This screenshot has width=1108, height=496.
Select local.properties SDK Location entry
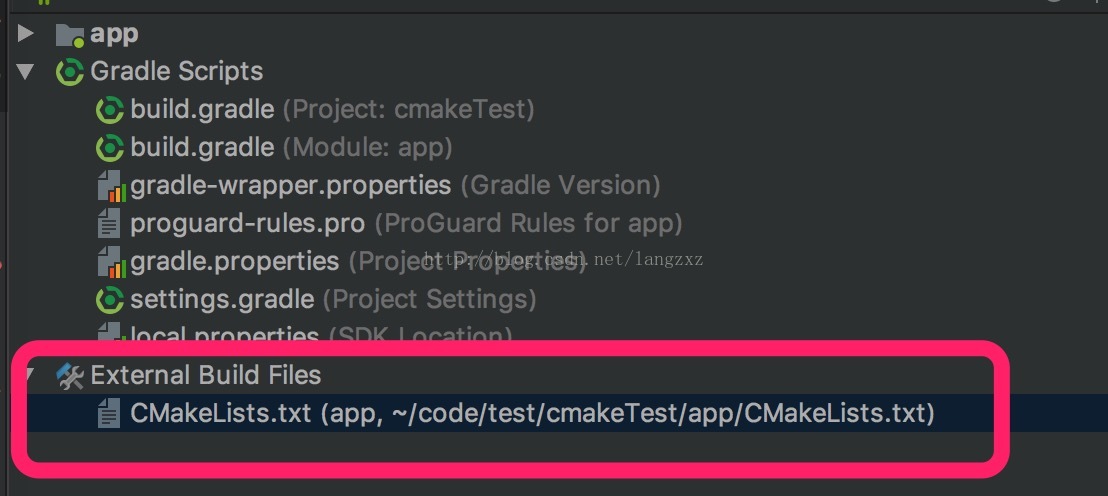pos(321,333)
